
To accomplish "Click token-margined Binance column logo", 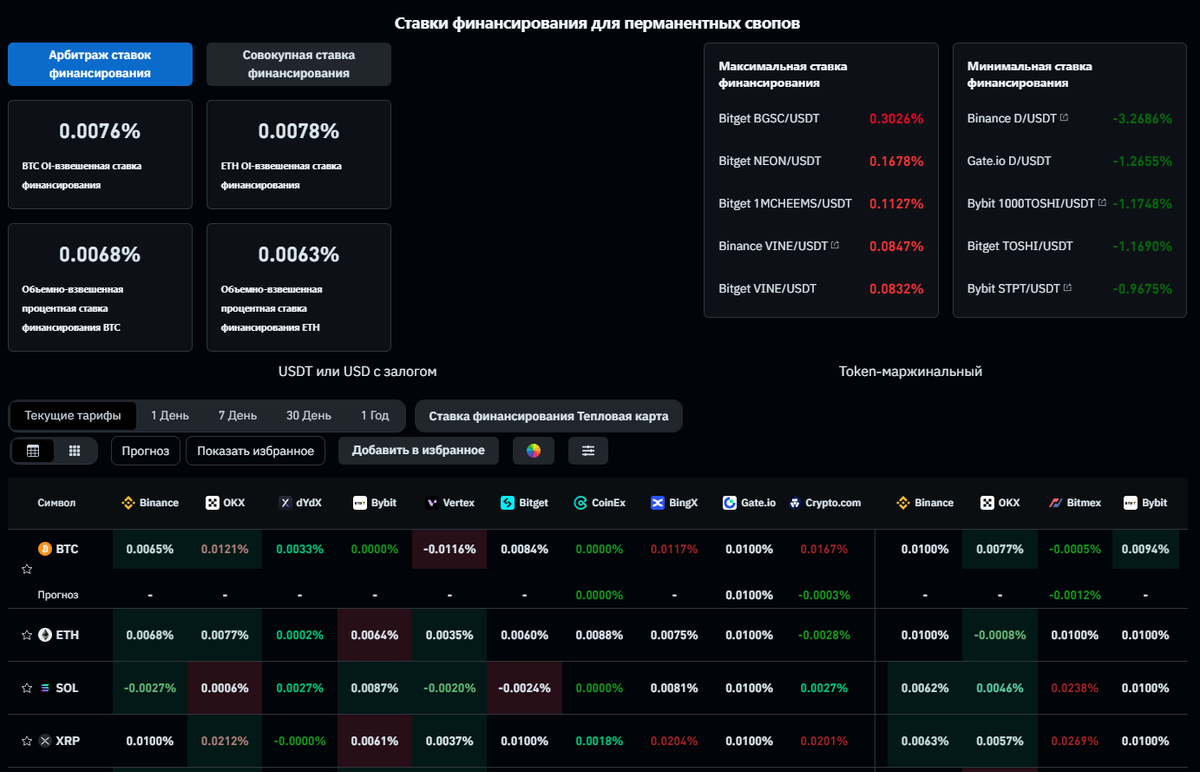I will pyautogui.click(x=903, y=503).
